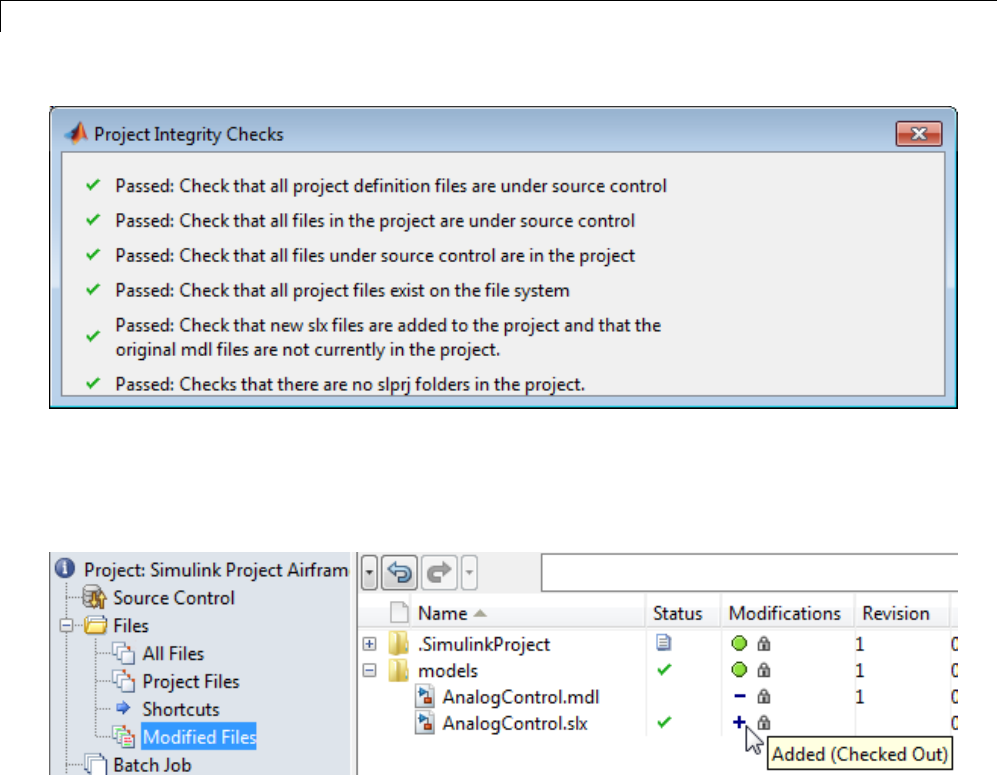997x775 pixels.
Task: Click the models folder icon
Action: coord(398,670)
